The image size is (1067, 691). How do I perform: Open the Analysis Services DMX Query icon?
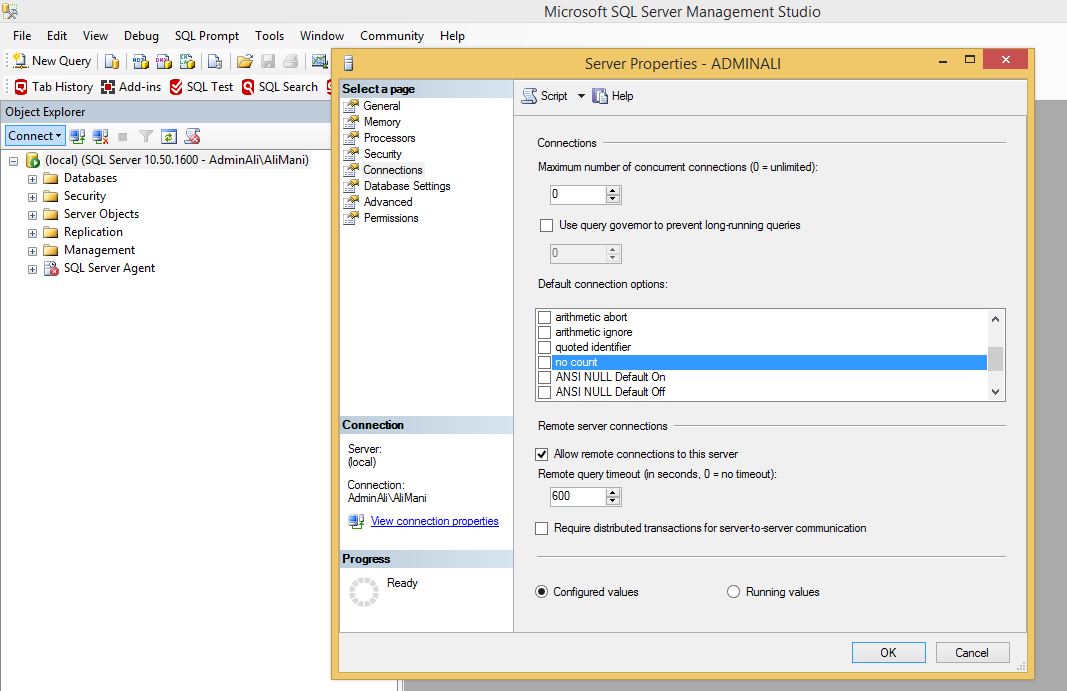(x=164, y=62)
